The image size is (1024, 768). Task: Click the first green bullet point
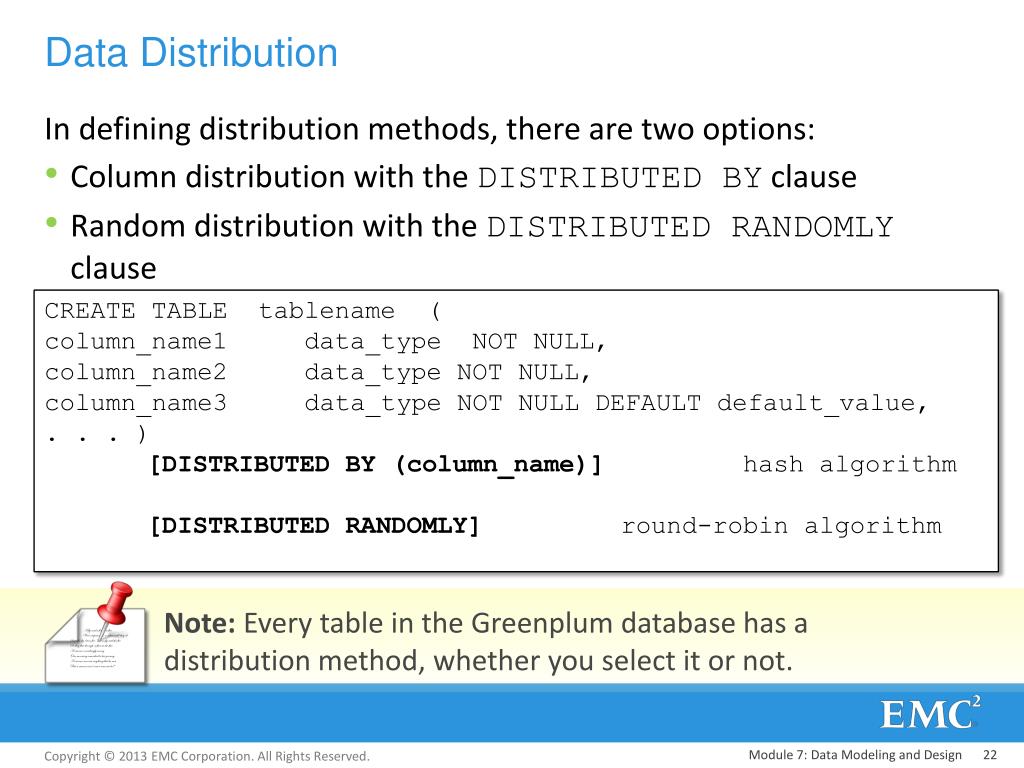pos(52,174)
